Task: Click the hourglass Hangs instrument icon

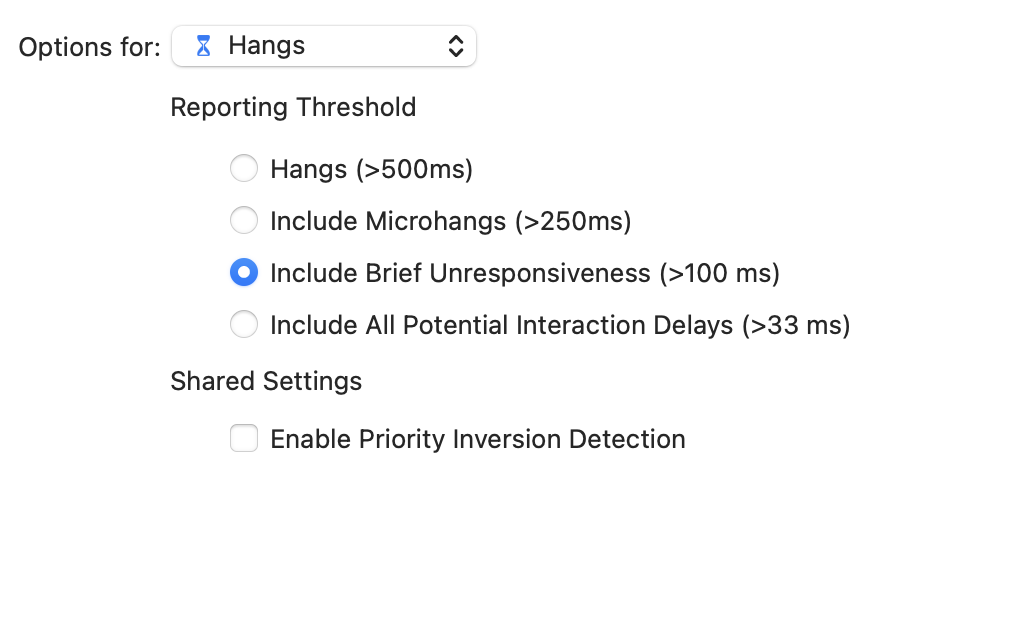Action: point(203,46)
